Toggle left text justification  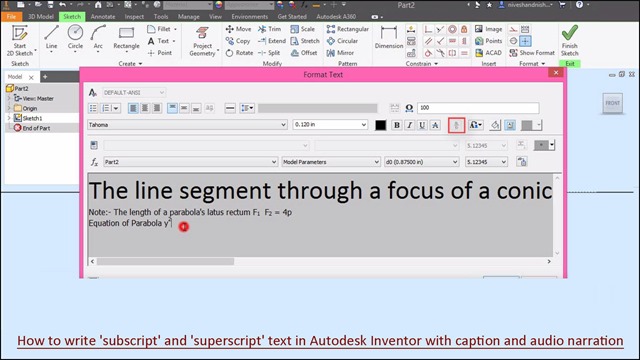click(x=133, y=108)
